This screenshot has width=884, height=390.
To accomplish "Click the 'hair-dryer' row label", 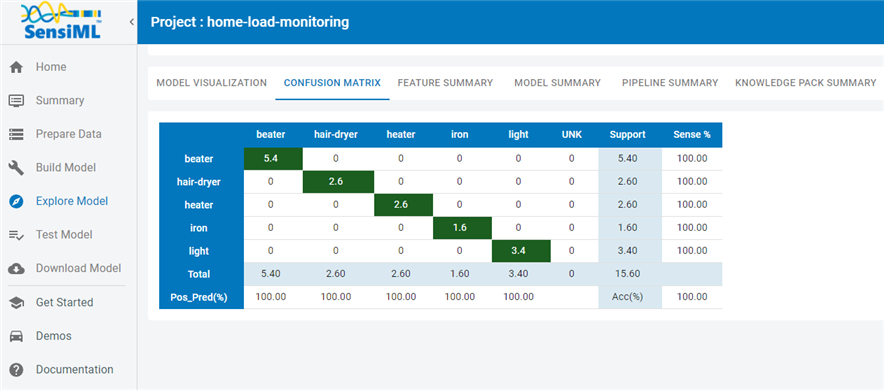I will (x=199, y=182).
